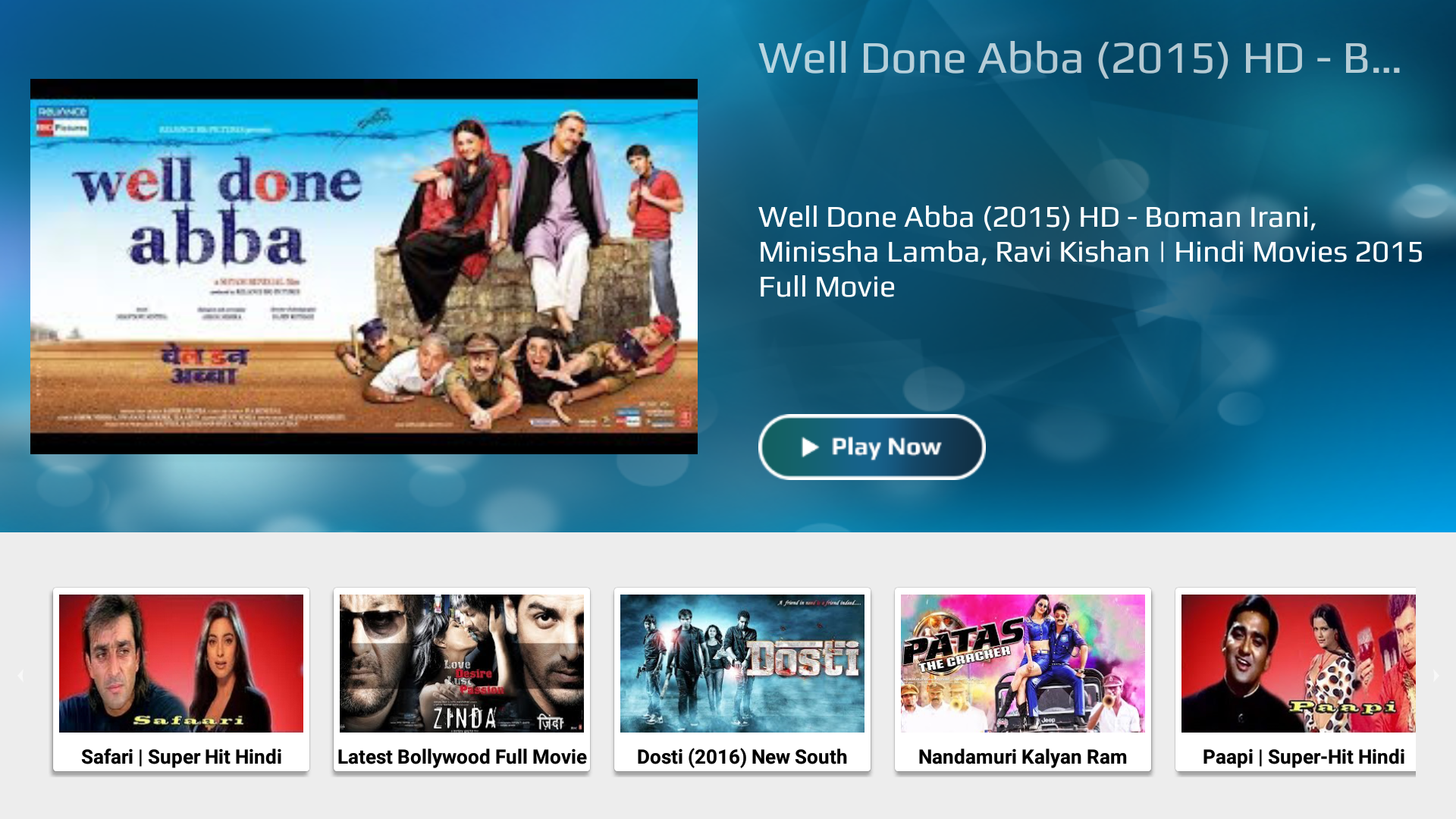
Task: Click the Reliance Pictures logo on poster
Action: (62, 121)
